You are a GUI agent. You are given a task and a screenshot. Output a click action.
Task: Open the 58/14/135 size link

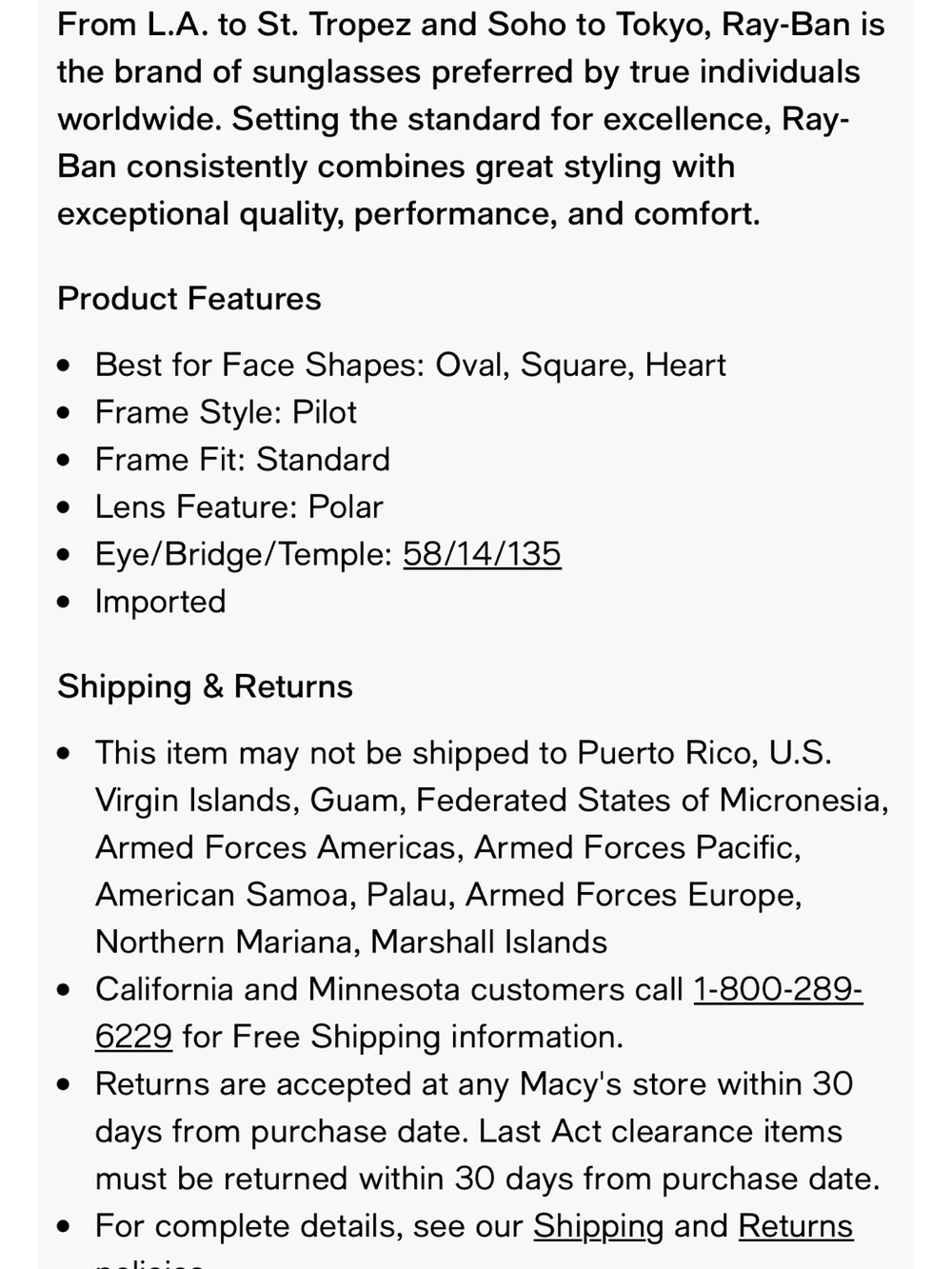[482, 554]
